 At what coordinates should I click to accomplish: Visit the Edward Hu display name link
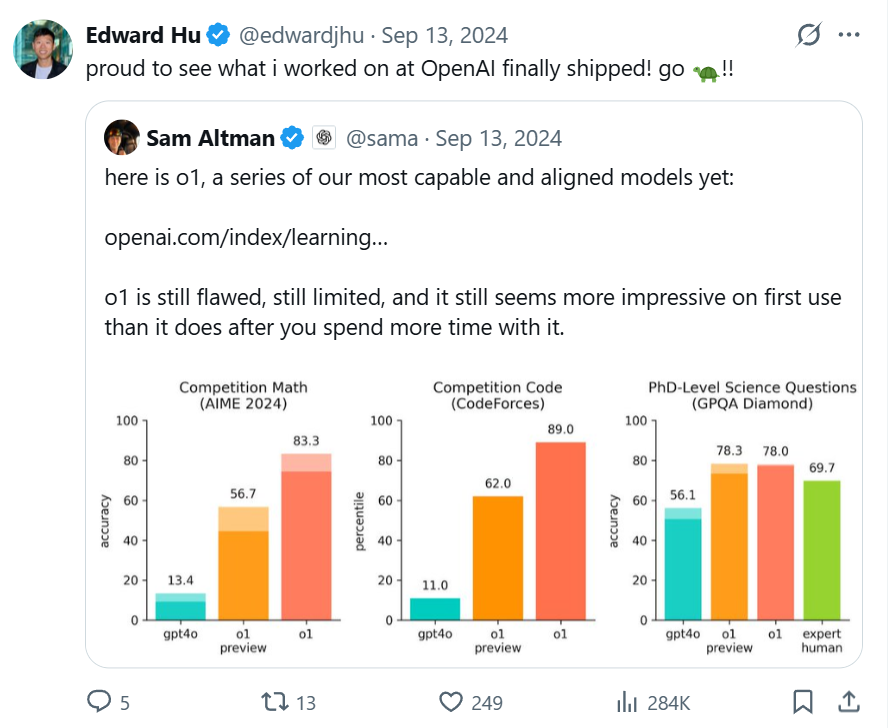coord(143,35)
